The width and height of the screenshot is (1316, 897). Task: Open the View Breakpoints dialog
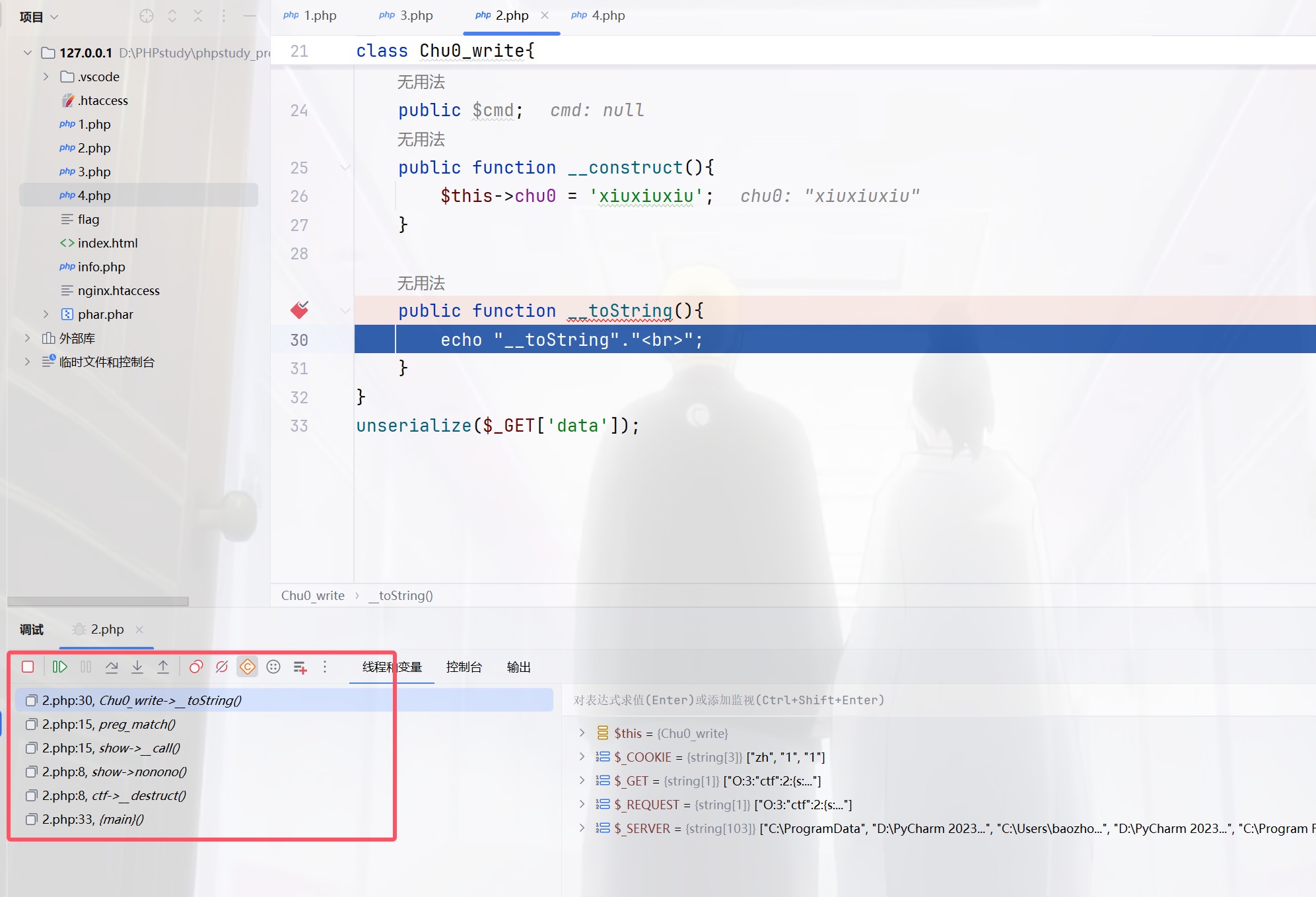tap(196, 667)
